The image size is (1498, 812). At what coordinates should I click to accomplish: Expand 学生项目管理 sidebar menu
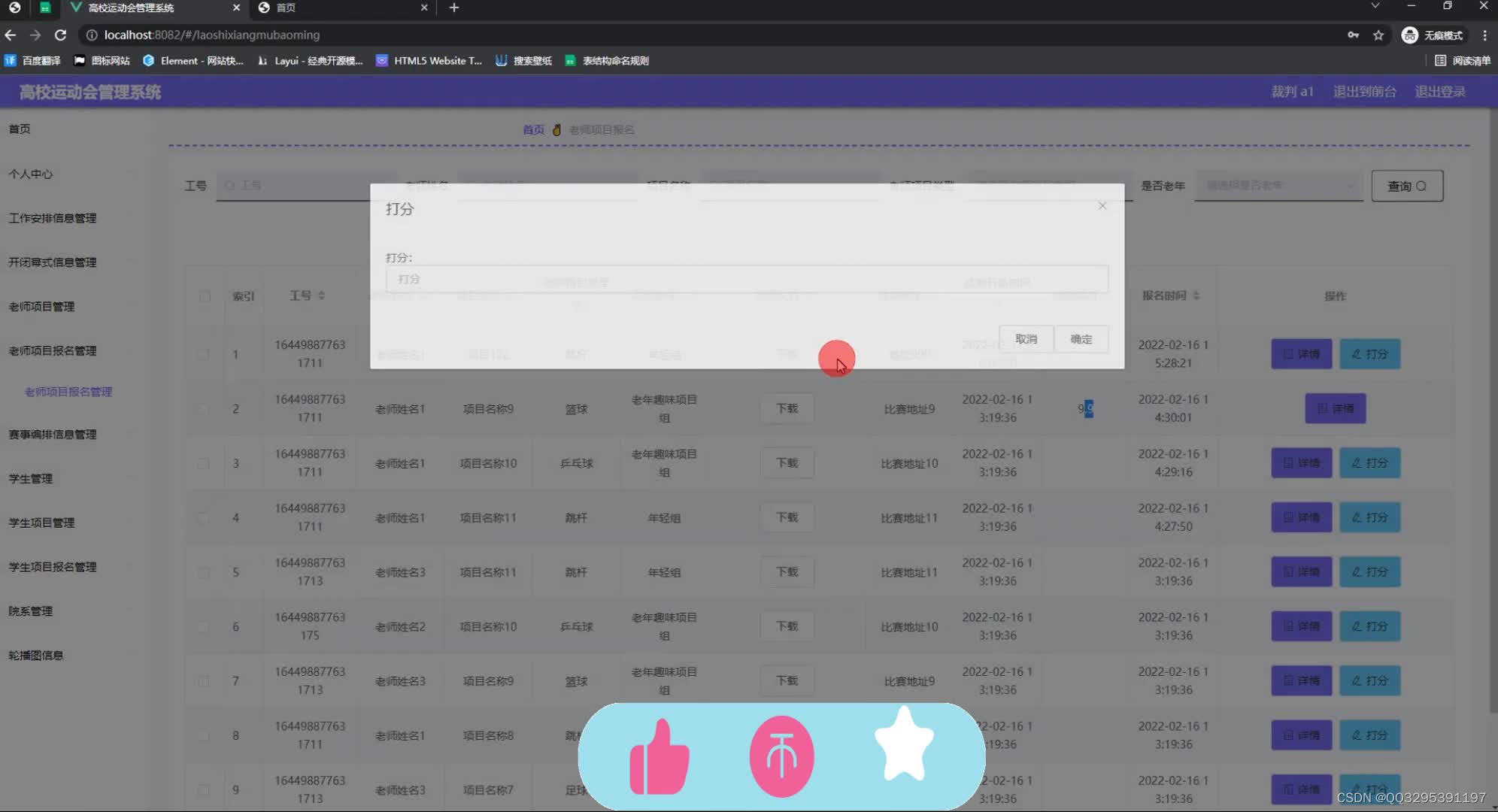click(x=41, y=523)
